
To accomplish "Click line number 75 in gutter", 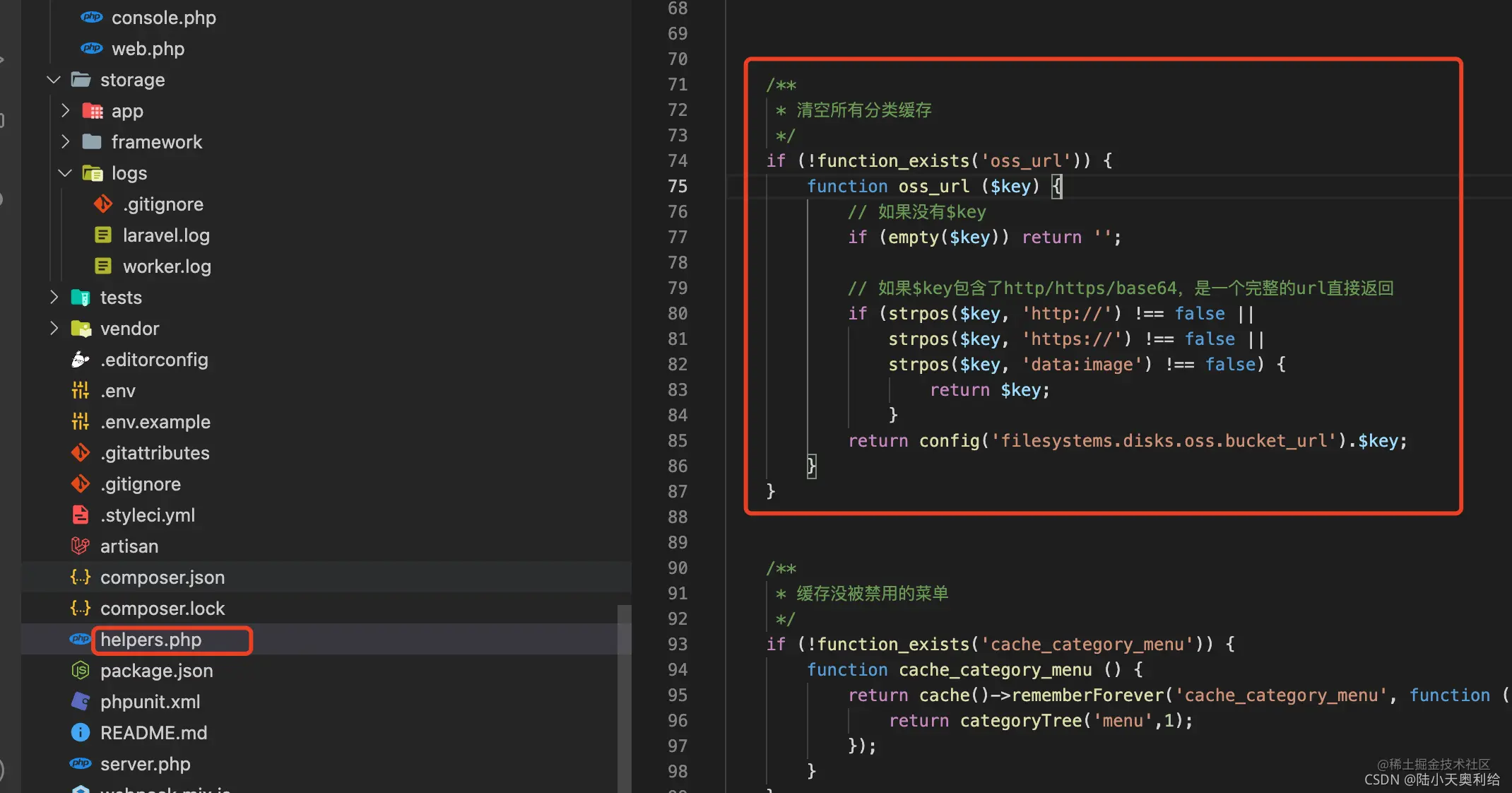I will 678,186.
